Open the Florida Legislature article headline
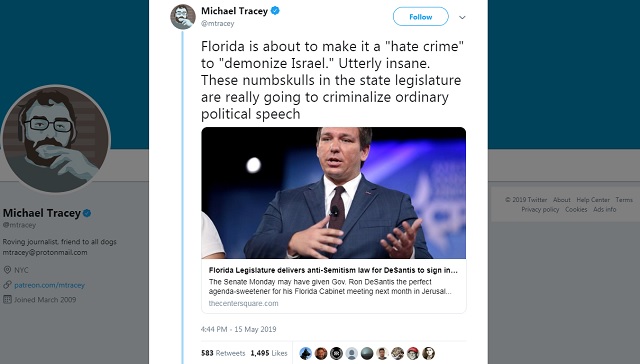 [333, 270]
